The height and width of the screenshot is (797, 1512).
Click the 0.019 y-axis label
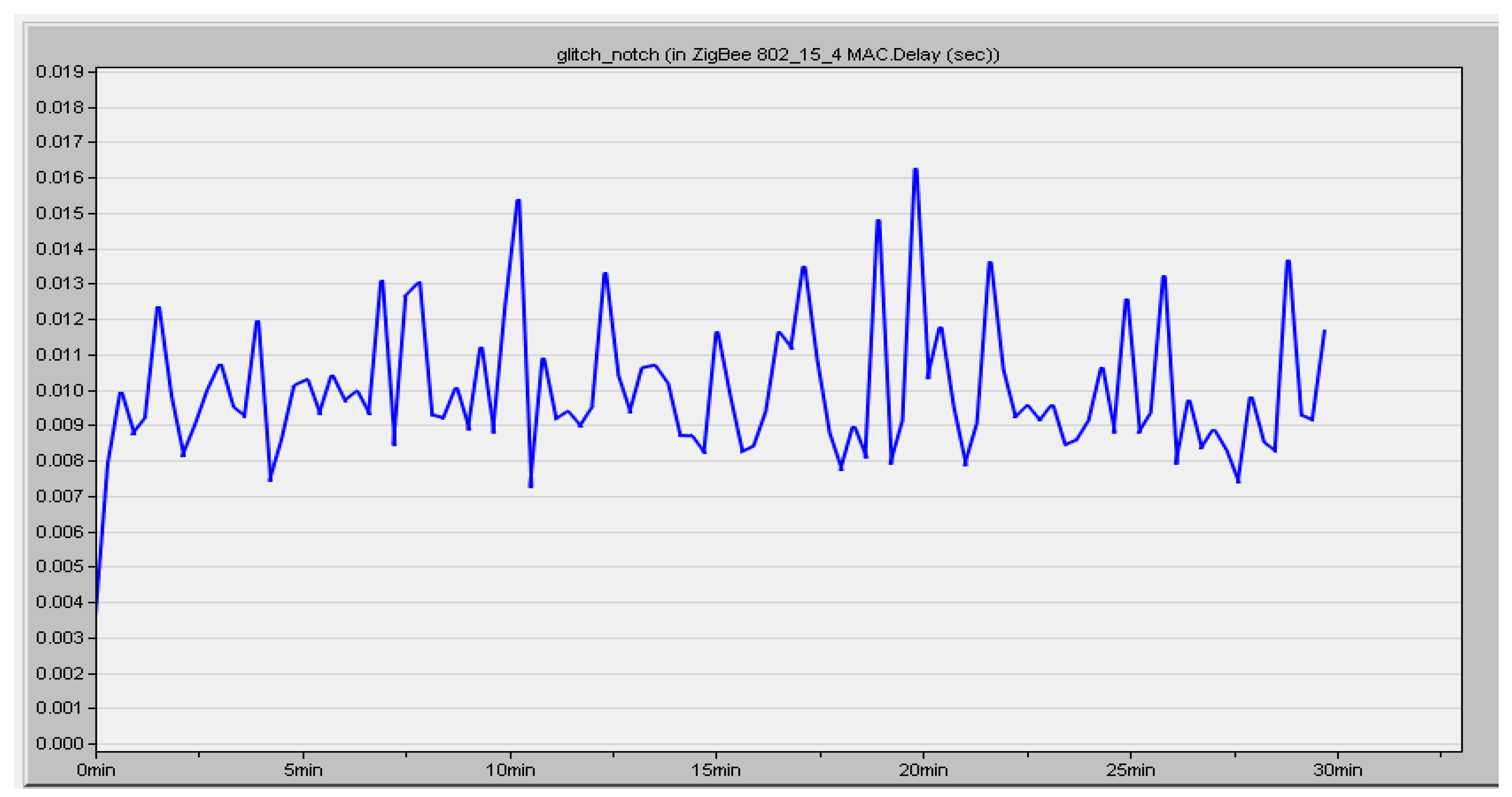click(x=59, y=72)
